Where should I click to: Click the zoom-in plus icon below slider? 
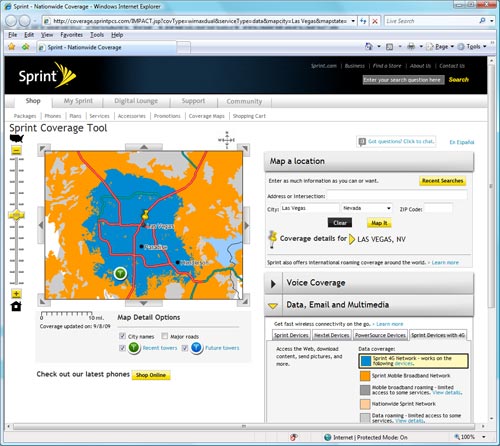point(16,294)
